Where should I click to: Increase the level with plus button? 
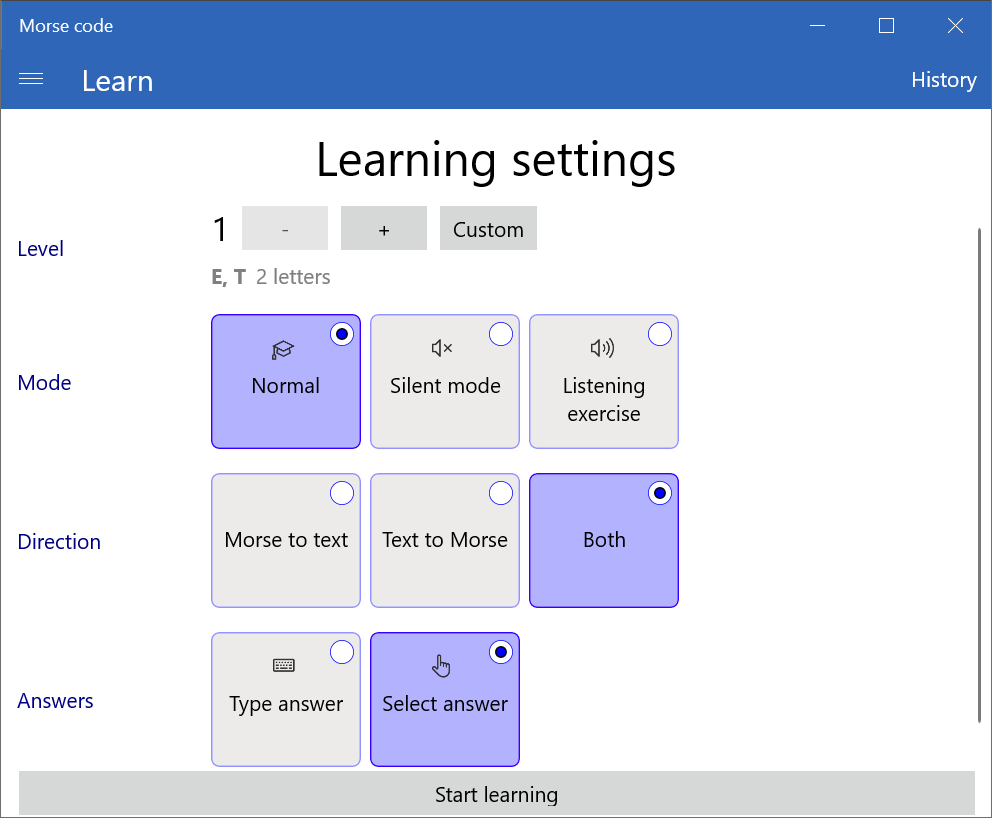(384, 228)
